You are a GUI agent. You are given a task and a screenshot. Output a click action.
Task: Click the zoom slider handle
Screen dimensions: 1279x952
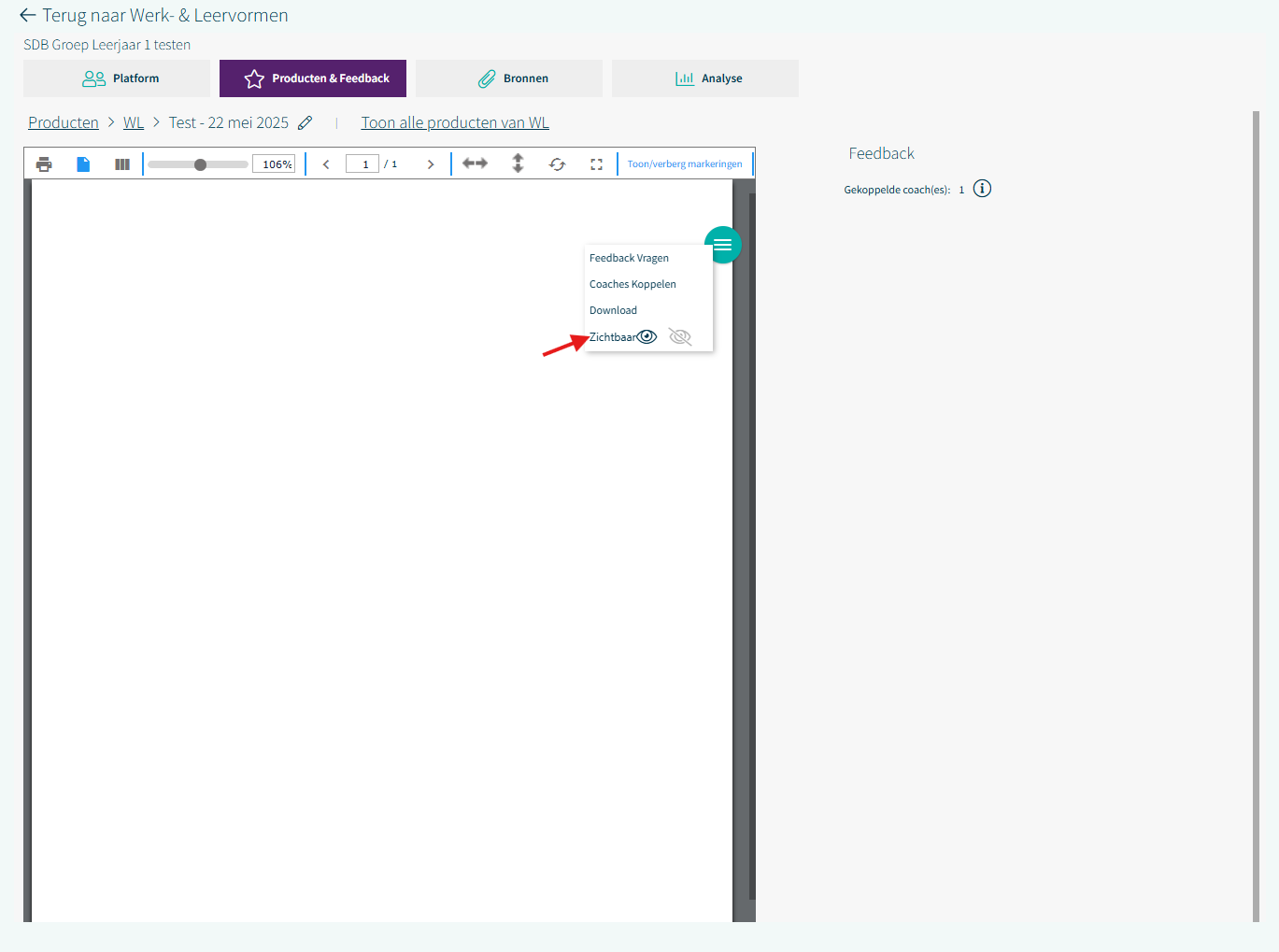pyautogui.click(x=200, y=164)
